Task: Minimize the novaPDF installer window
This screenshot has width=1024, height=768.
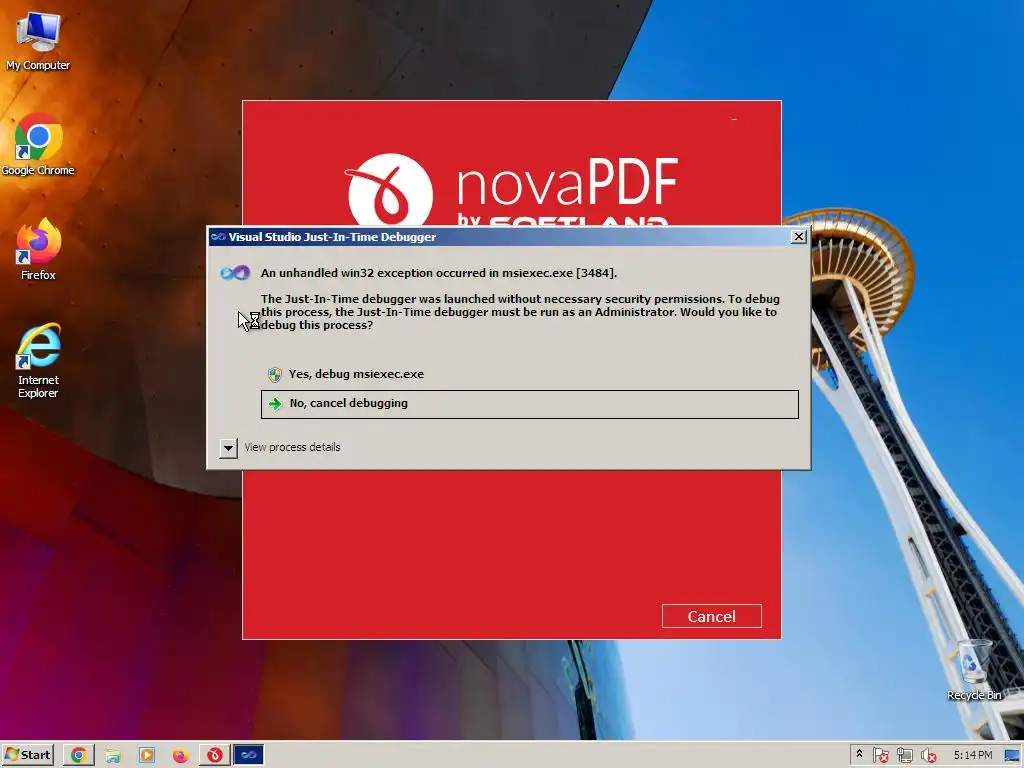Action: 734,120
